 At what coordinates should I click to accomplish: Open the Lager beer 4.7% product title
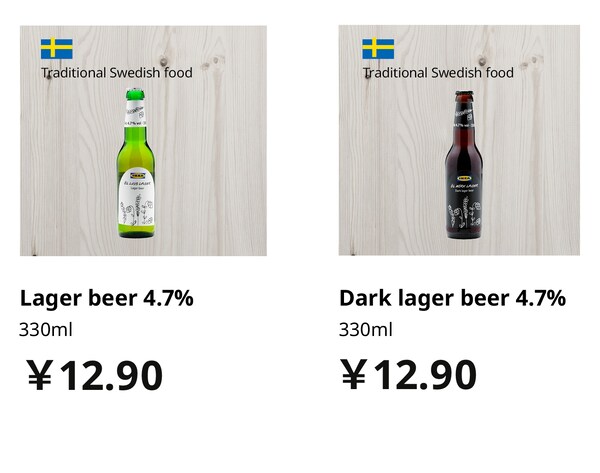coord(107,298)
